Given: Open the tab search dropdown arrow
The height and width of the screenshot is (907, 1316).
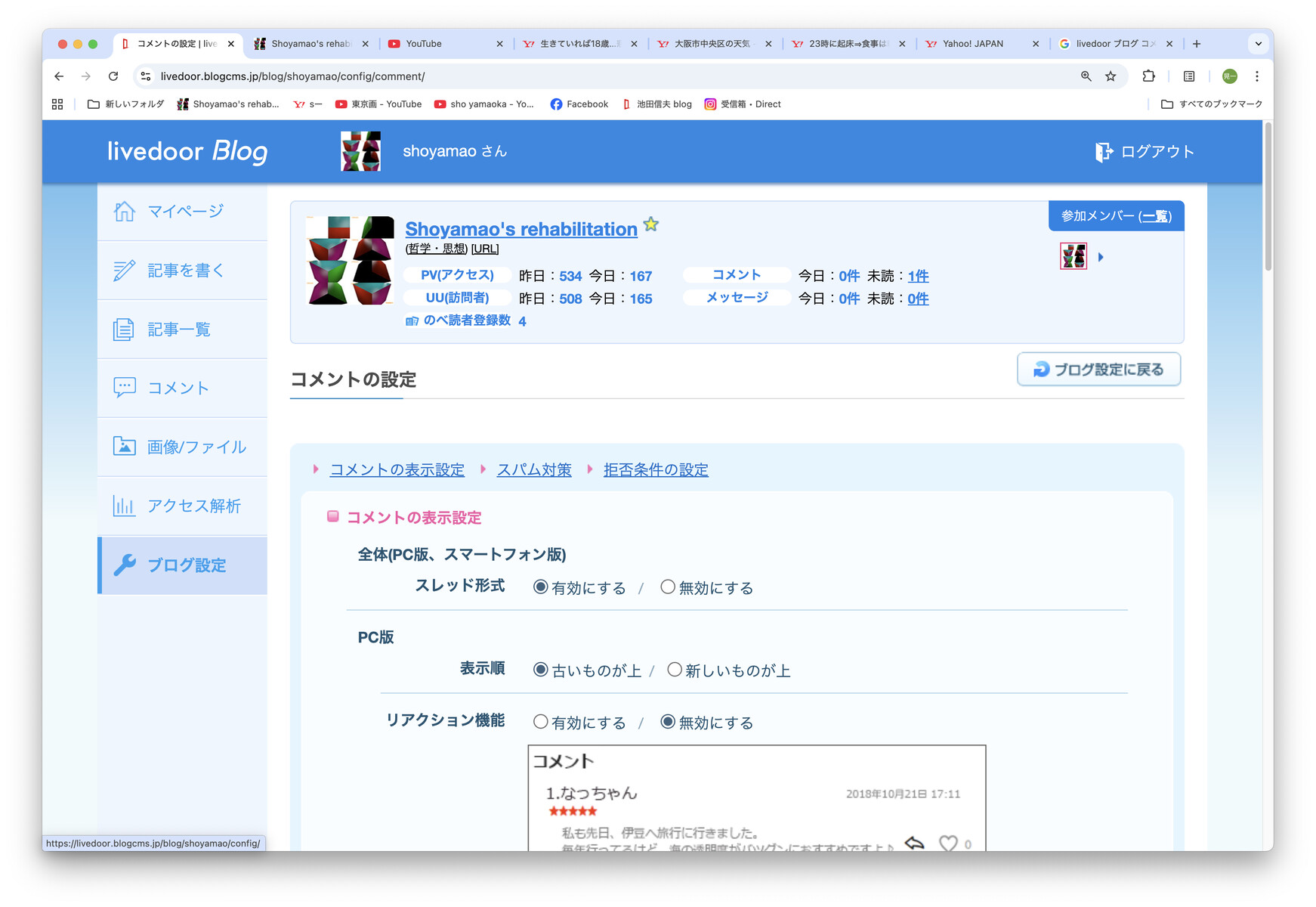Looking at the screenshot, I should [x=1259, y=44].
